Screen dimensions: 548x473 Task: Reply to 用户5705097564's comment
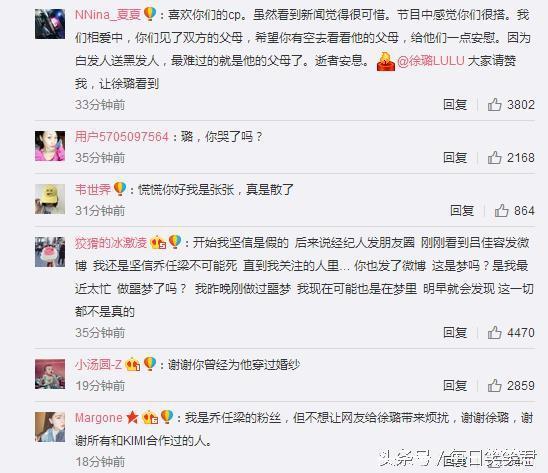coord(455,158)
